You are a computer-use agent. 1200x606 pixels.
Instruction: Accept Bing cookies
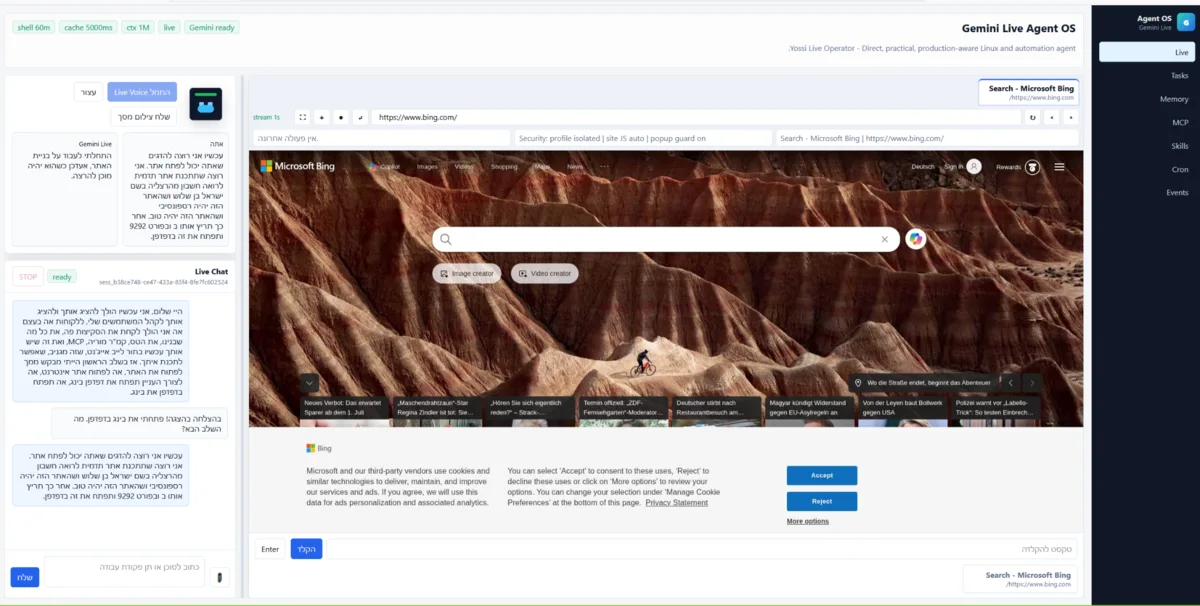pyautogui.click(x=822, y=476)
